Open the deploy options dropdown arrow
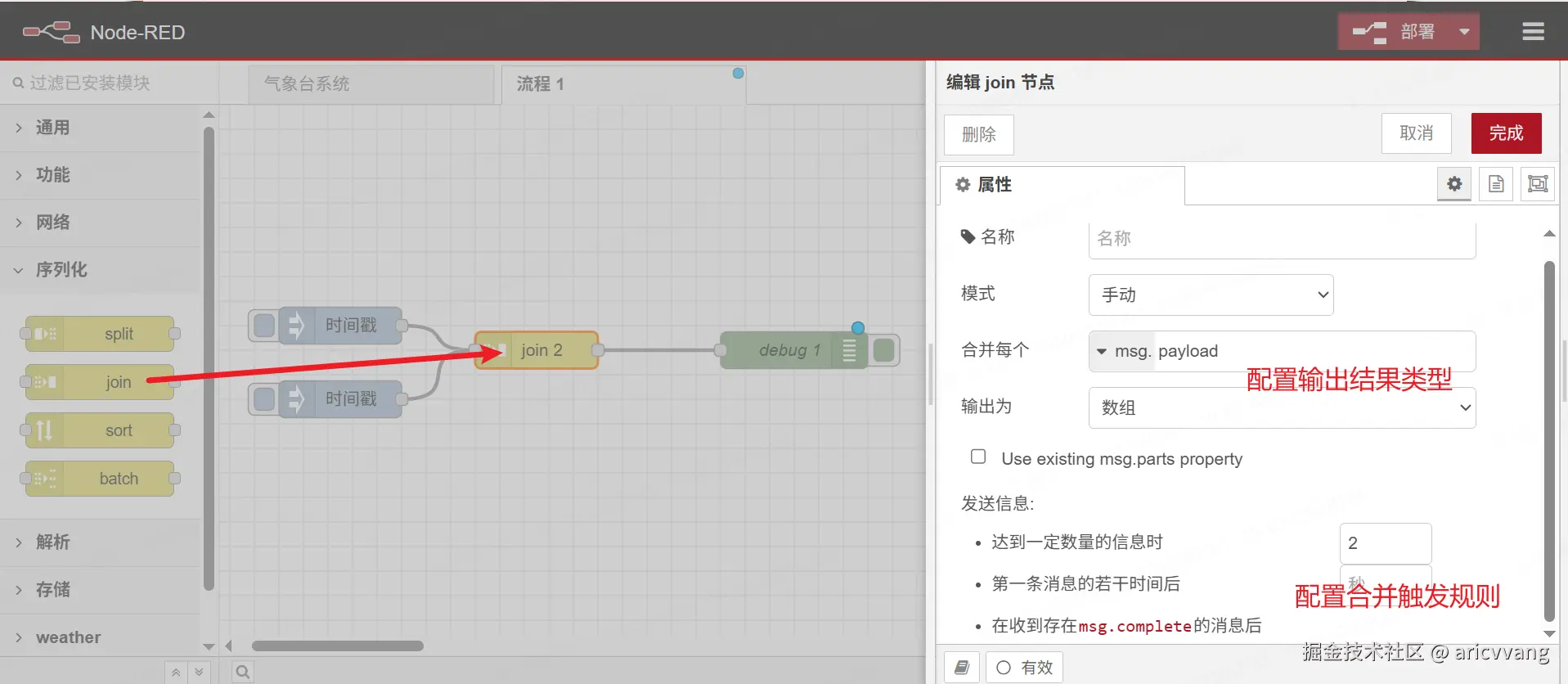The image size is (1568, 684). [x=1464, y=32]
